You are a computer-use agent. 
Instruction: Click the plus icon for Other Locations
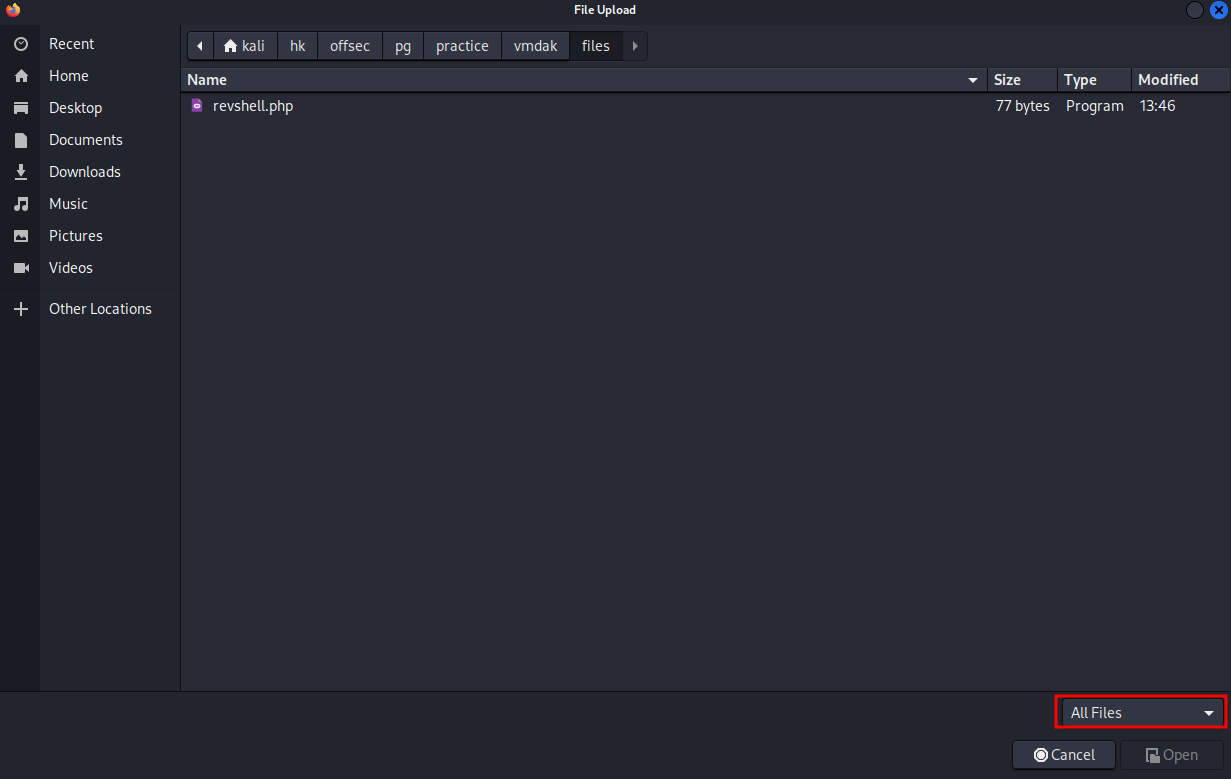coord(20,309)
